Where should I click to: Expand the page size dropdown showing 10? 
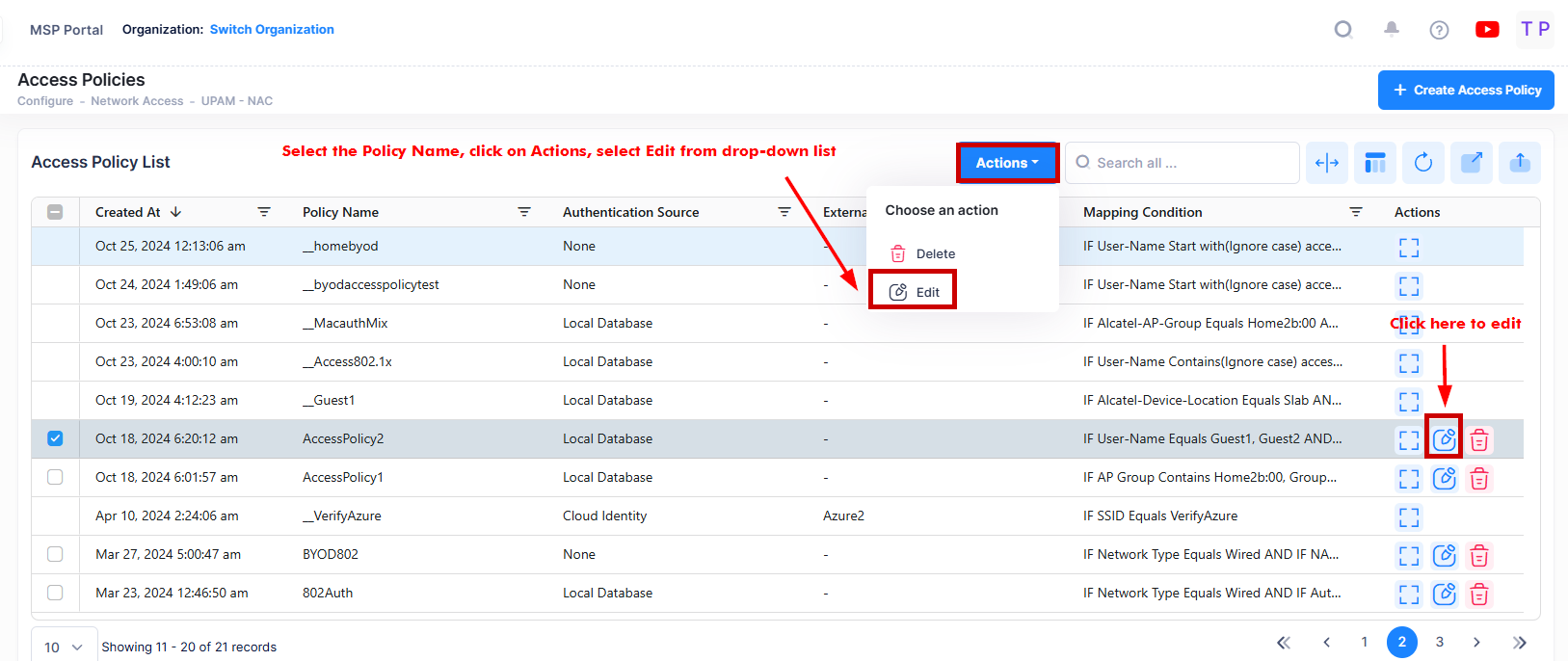pyautogui.click(x=64, y=647)
